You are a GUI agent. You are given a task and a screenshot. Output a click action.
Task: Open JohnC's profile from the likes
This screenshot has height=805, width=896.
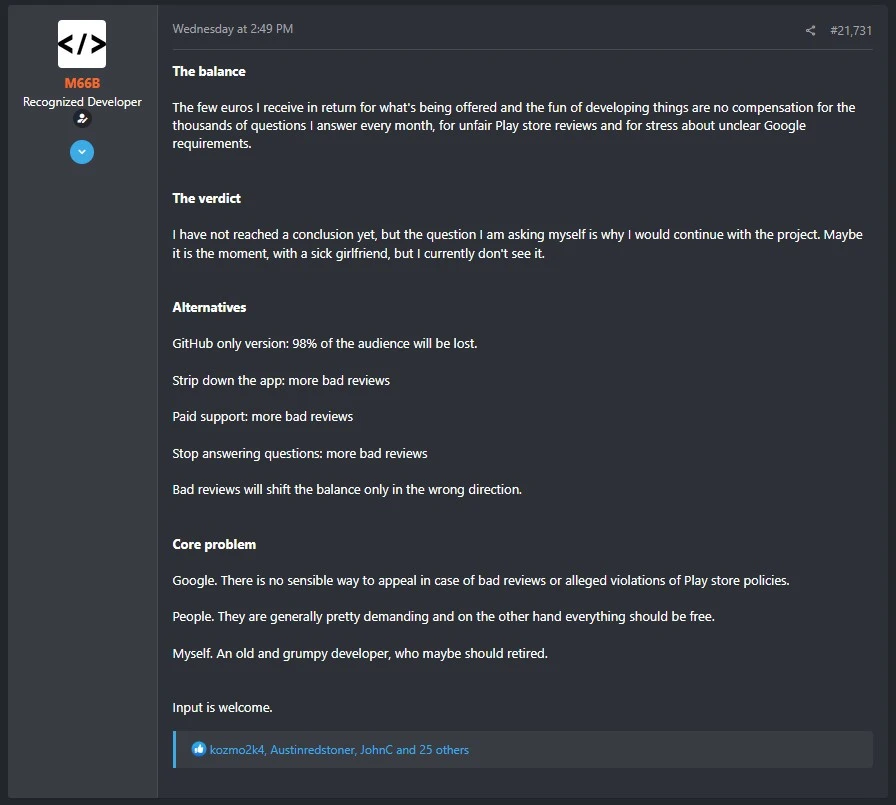click(376, 749)
